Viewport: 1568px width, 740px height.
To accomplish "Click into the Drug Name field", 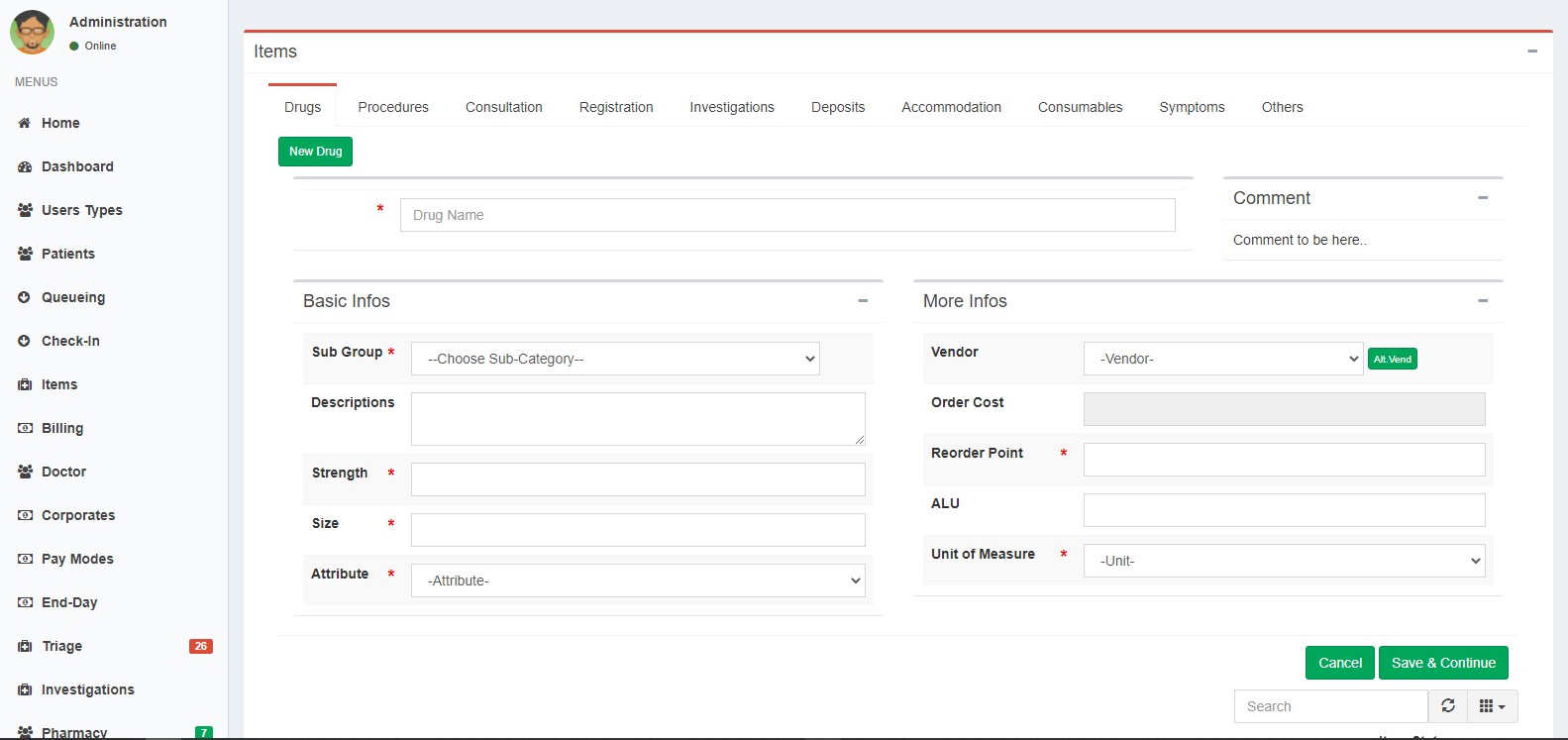I will pos(787,215).
